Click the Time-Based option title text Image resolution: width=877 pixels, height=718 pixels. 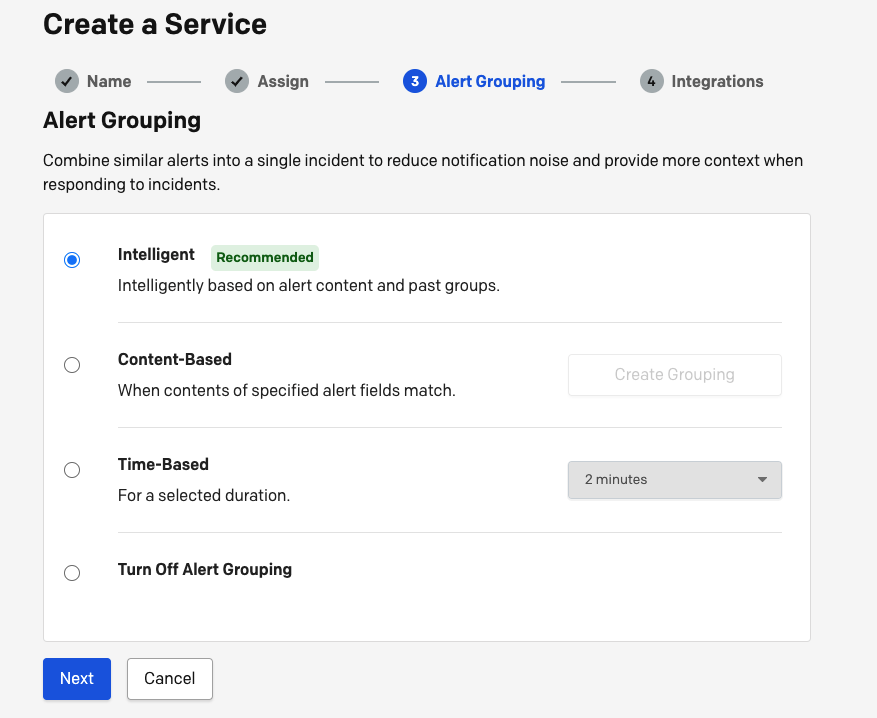(163, 464)
